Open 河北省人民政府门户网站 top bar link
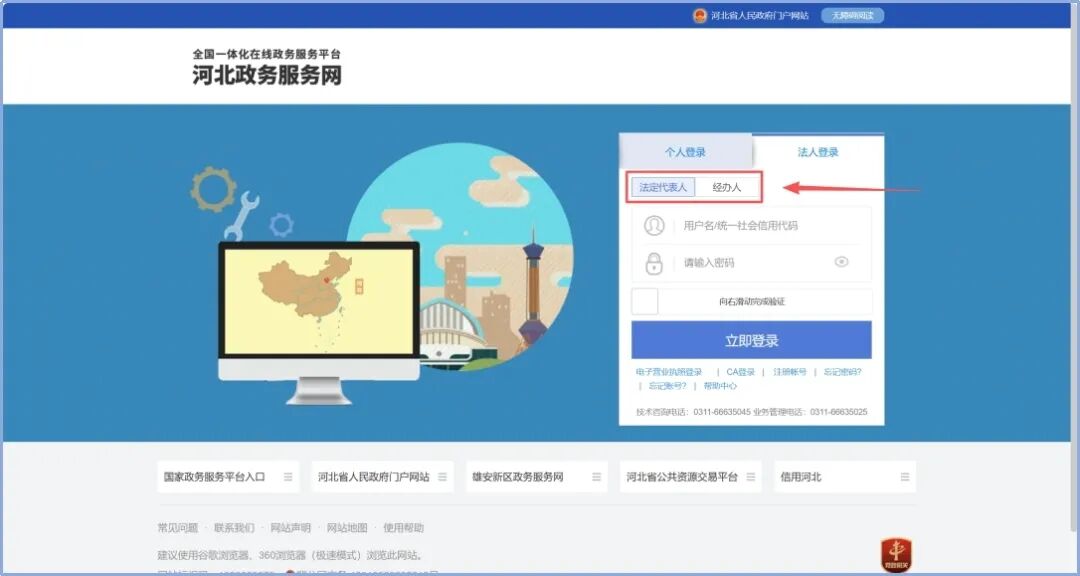This screenshot has width=1080, height=576. [x=760, y=16]
